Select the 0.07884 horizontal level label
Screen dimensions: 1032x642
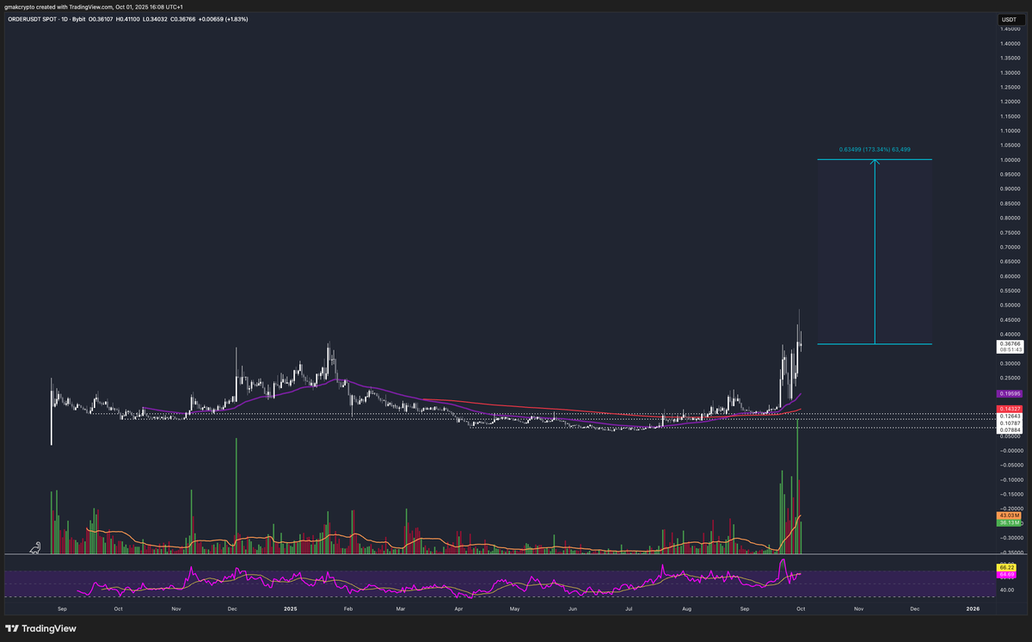(1008, 430)
